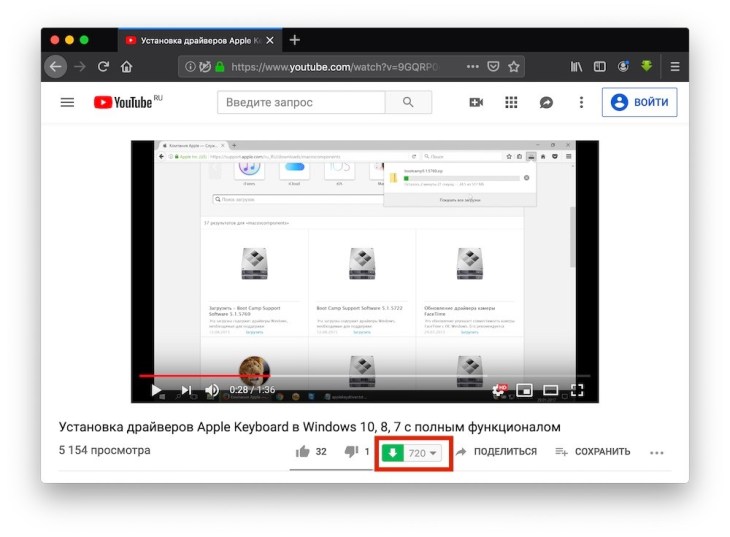Viewport: 730px width, 537px height.
Task: Save page to Pocket icon
Action: 493,67
